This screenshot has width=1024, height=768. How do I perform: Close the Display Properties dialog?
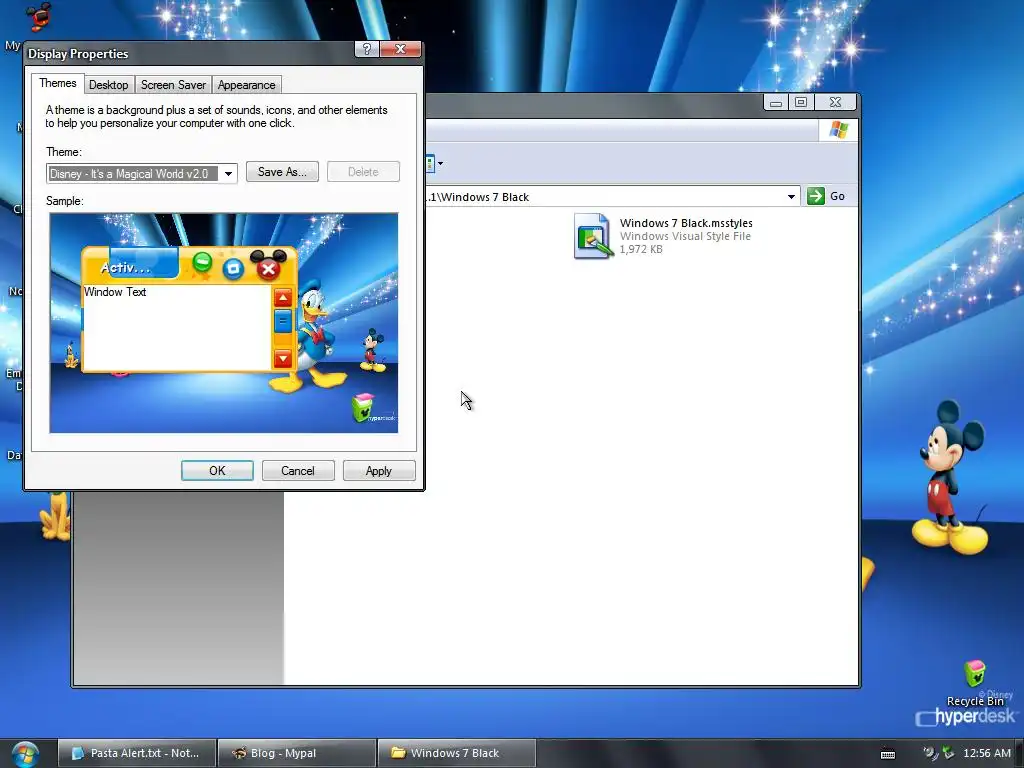pyautogui.click(x=401, y=49)
